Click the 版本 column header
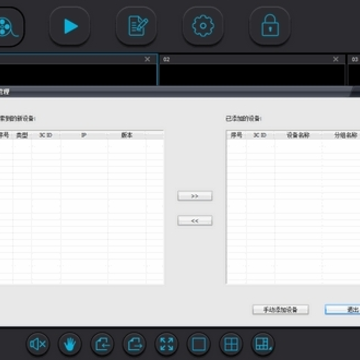This screenshot has width=360, height=360. (127, 135)
